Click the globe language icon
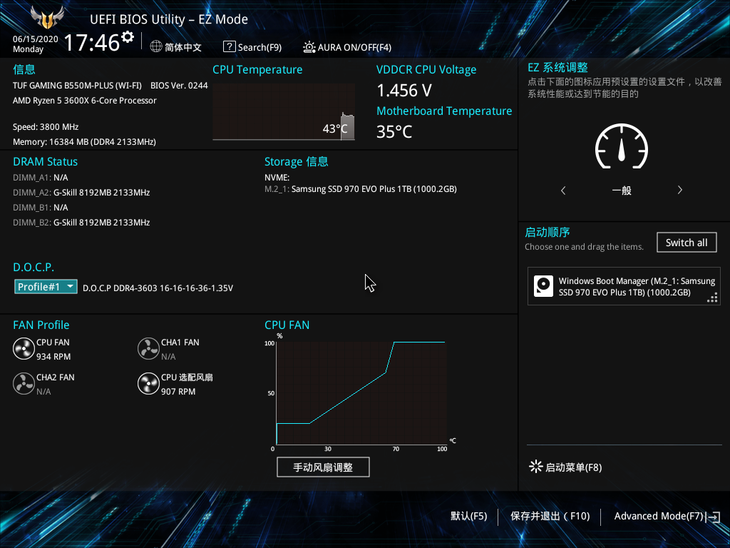 157,46
